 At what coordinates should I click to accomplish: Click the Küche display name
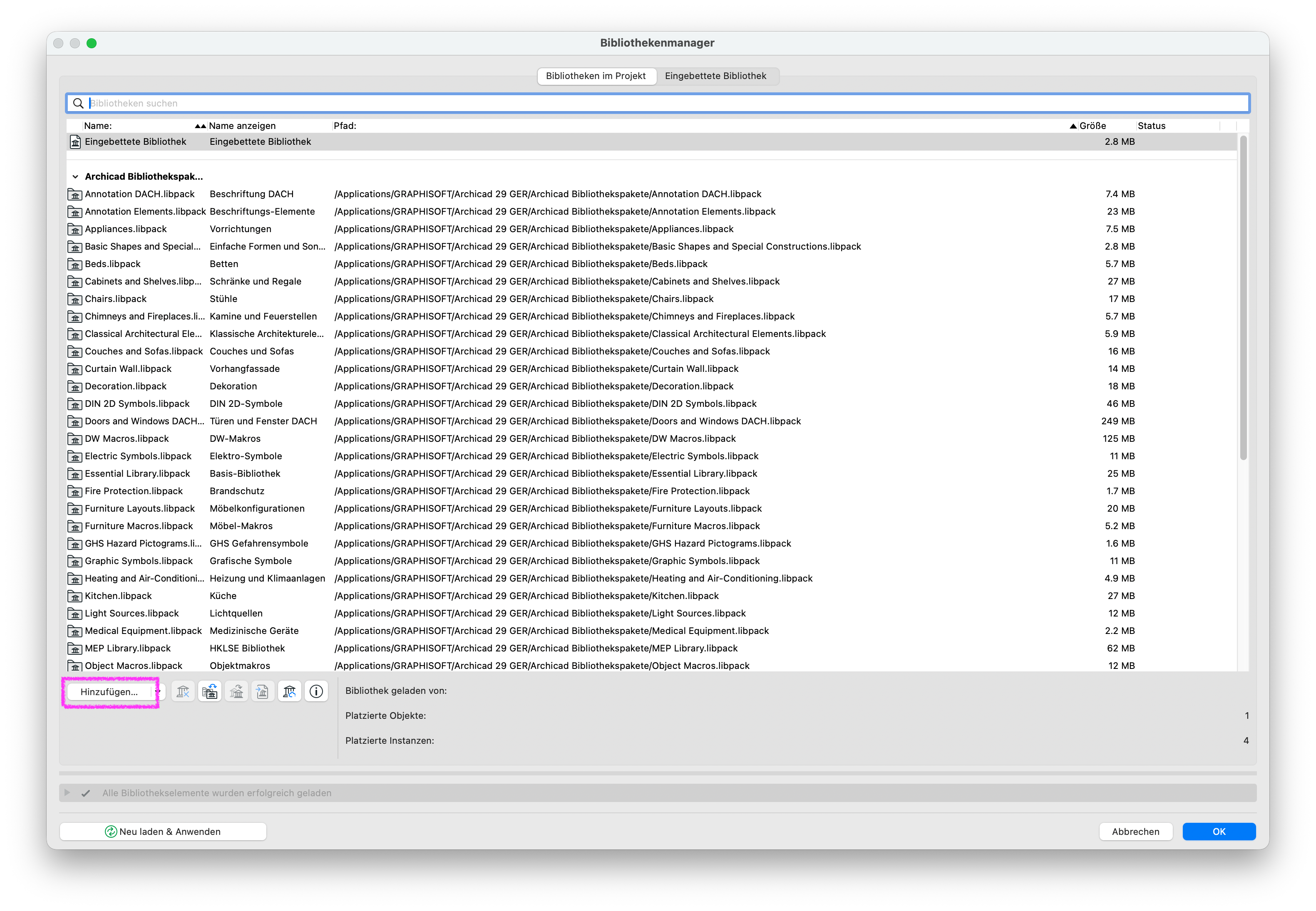click(223, 596)
